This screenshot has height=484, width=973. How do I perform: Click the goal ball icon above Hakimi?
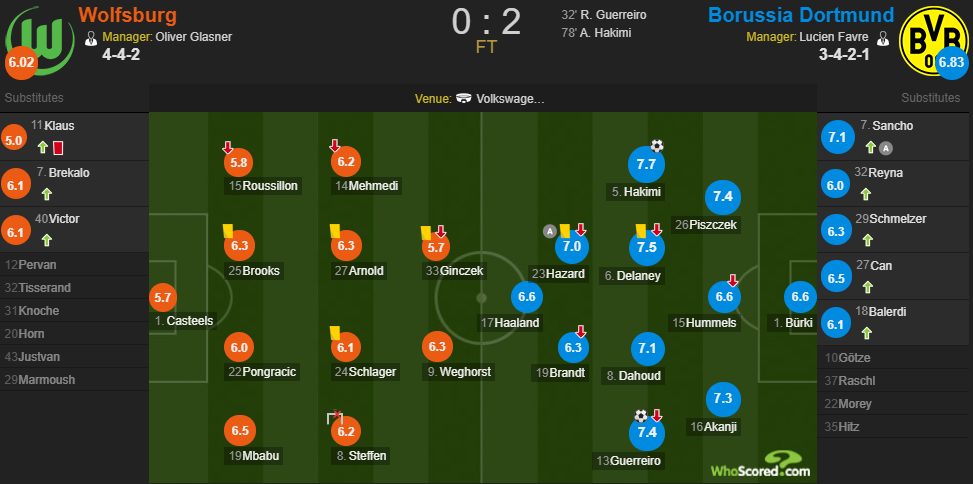pos(657,146)
